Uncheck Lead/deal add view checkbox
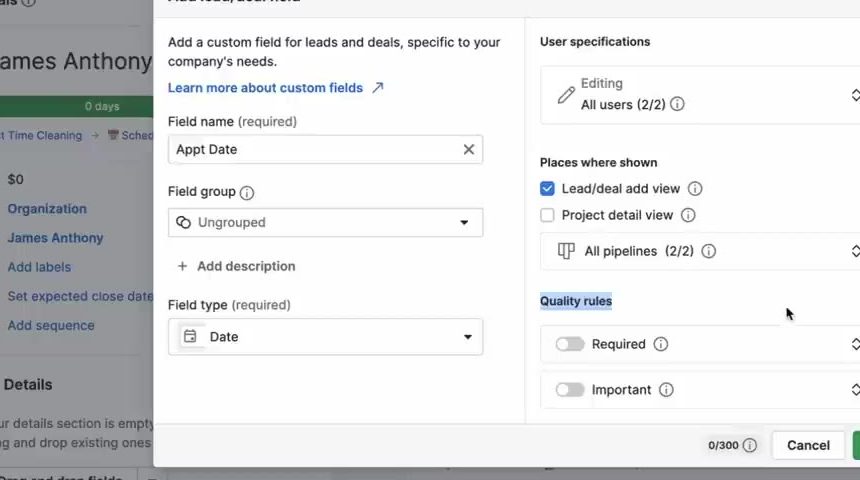This screenshot has height=480, width=860. point(547,189)
